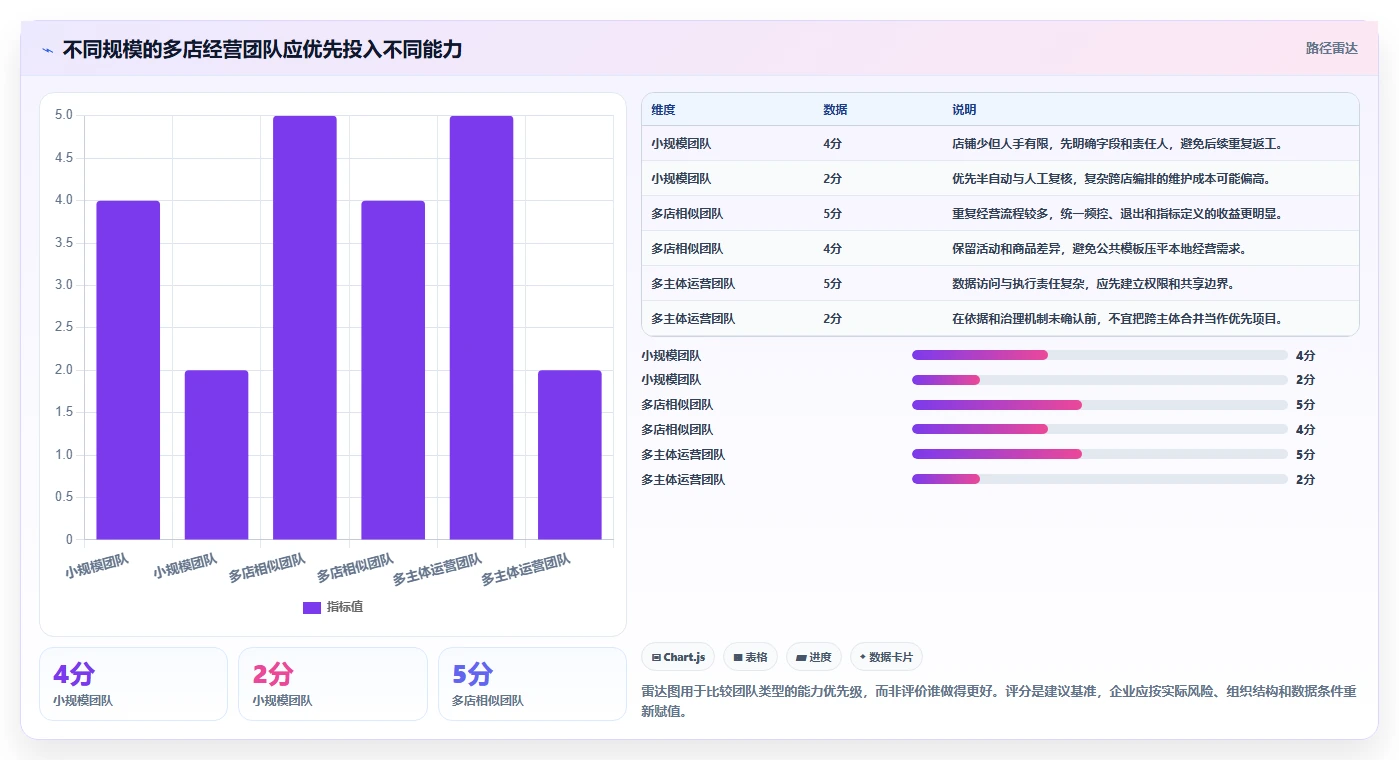
Task: Select the table note starting 店铺少但人手有限
Action: (x=1117, y=144)
